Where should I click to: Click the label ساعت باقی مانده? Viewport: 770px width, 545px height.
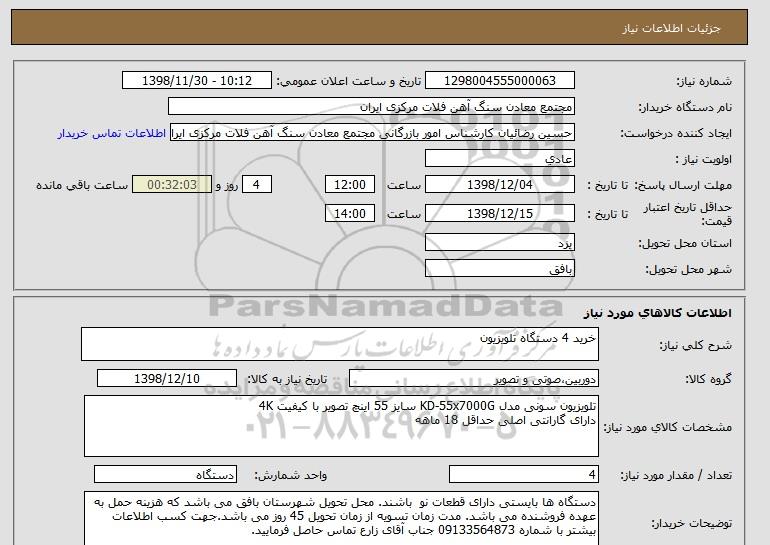click(x=82, y=185)
